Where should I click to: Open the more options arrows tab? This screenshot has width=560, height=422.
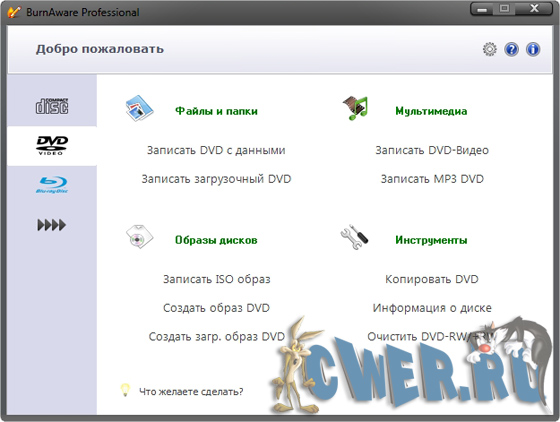[52, 225]
